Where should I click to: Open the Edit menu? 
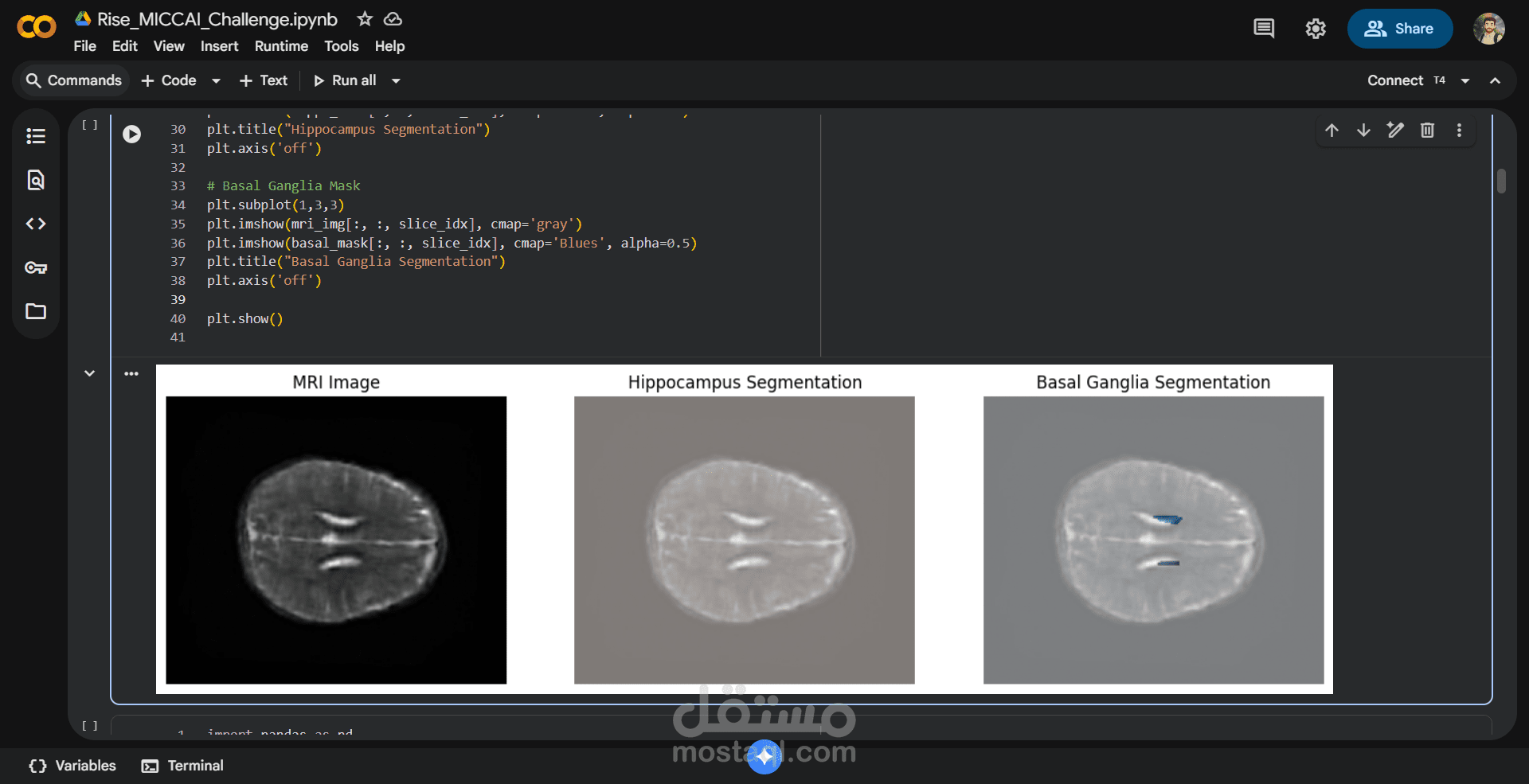[x=124, y=46]
